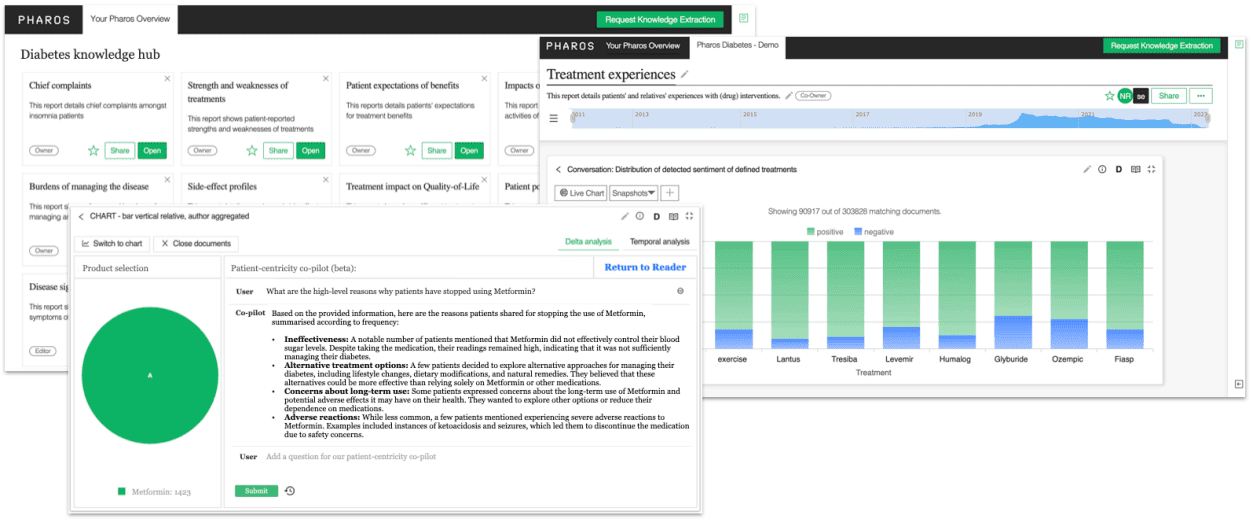
Task: Add a new snapshot with plus button
Action: tap(670, 193)
